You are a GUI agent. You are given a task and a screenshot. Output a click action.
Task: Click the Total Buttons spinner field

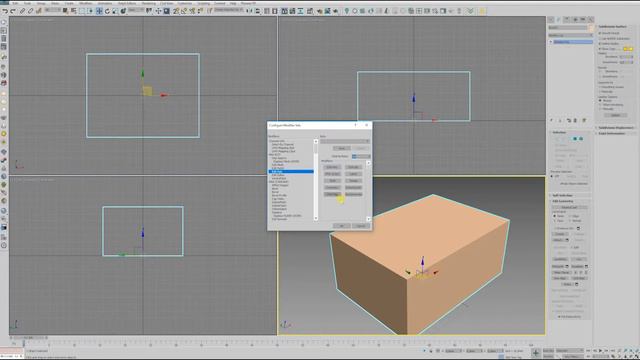coord(361,156)
